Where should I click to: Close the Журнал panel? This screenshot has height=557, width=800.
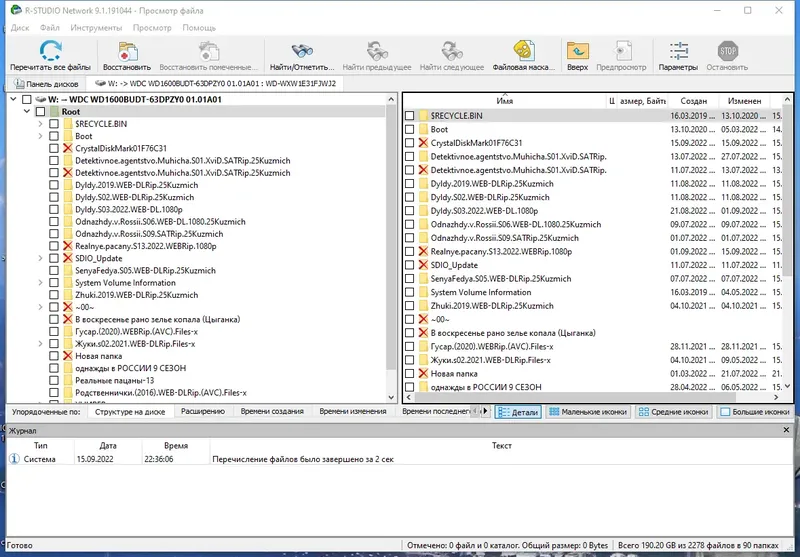pyautogui.click(x=786, y=430)
